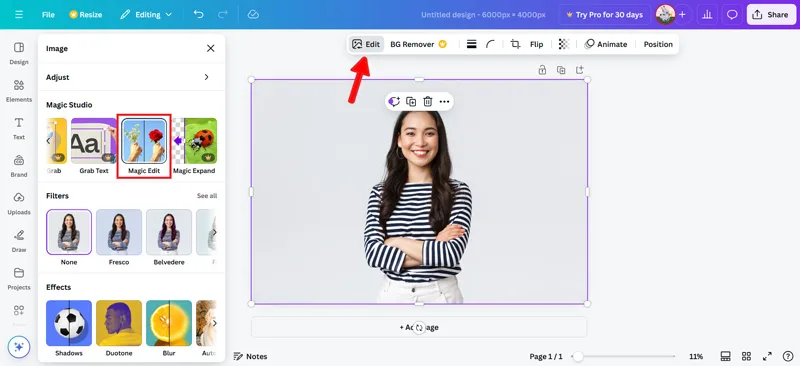This screenshot has height=366, width=800.
Task: Select the Draw tool in sidebar
Action: (x=19, y=241)
